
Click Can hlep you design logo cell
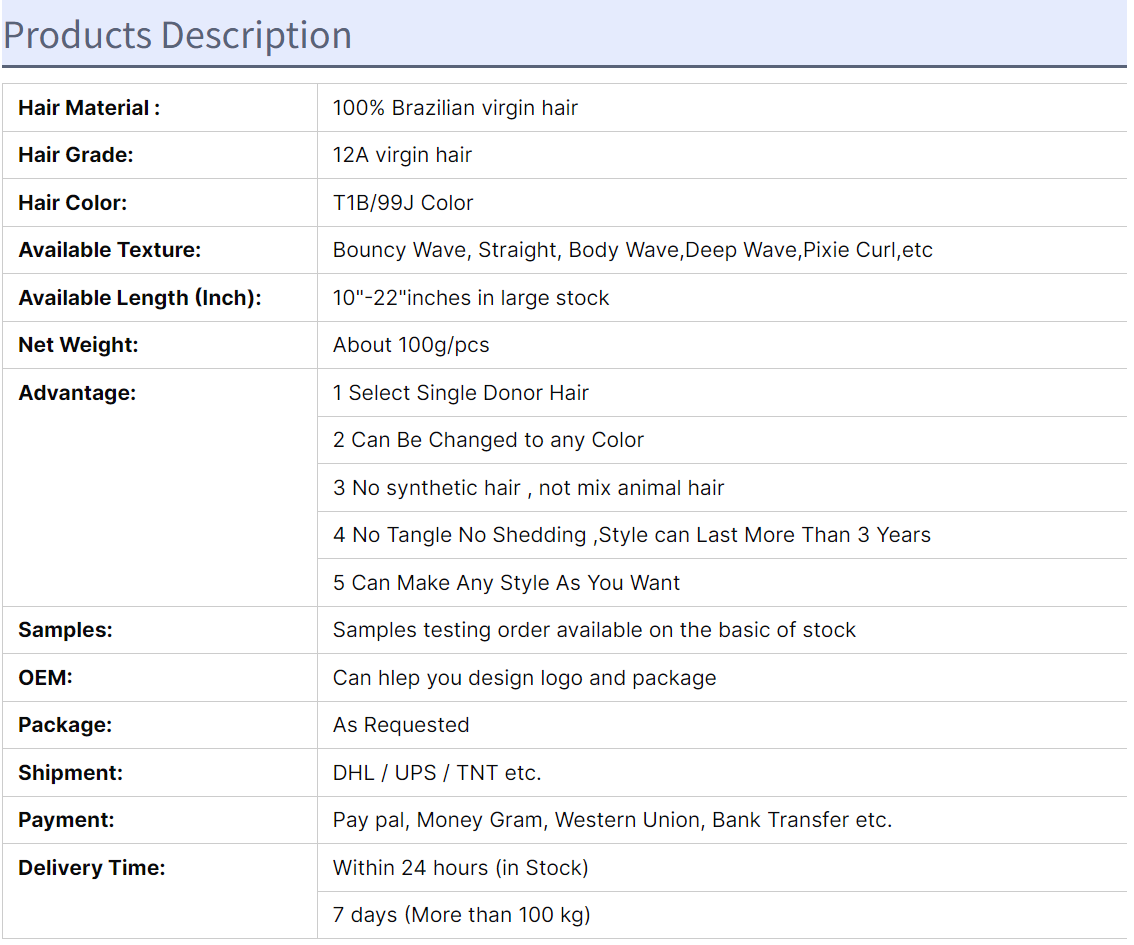coord(524,677)
